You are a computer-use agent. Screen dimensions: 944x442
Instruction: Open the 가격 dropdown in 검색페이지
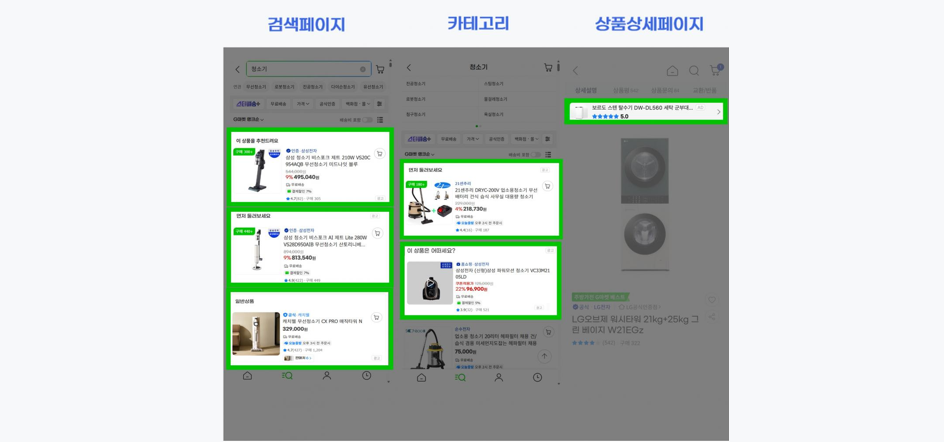point(302,104)
